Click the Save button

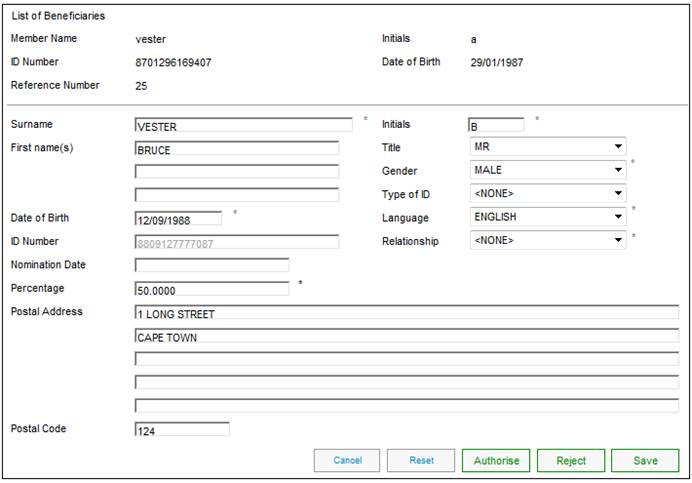click(x=645, y=461)
